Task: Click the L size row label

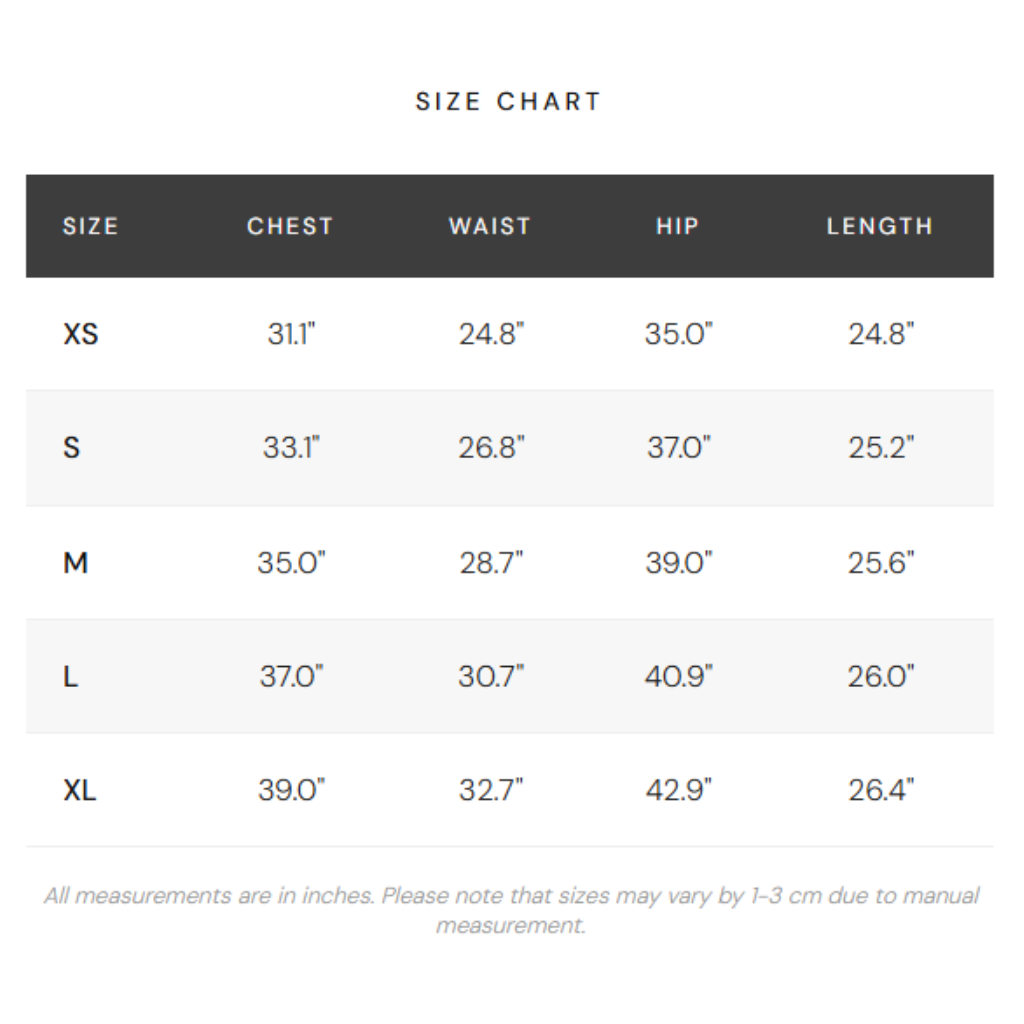Action: 70,677
